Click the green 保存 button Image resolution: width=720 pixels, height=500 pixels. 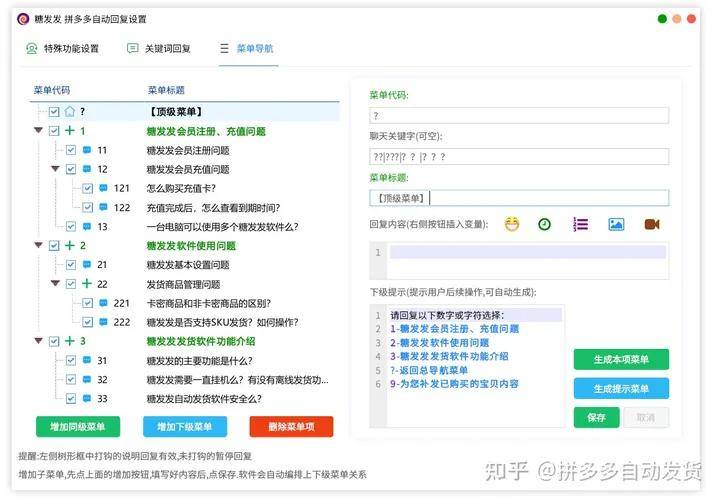point(596,417)
